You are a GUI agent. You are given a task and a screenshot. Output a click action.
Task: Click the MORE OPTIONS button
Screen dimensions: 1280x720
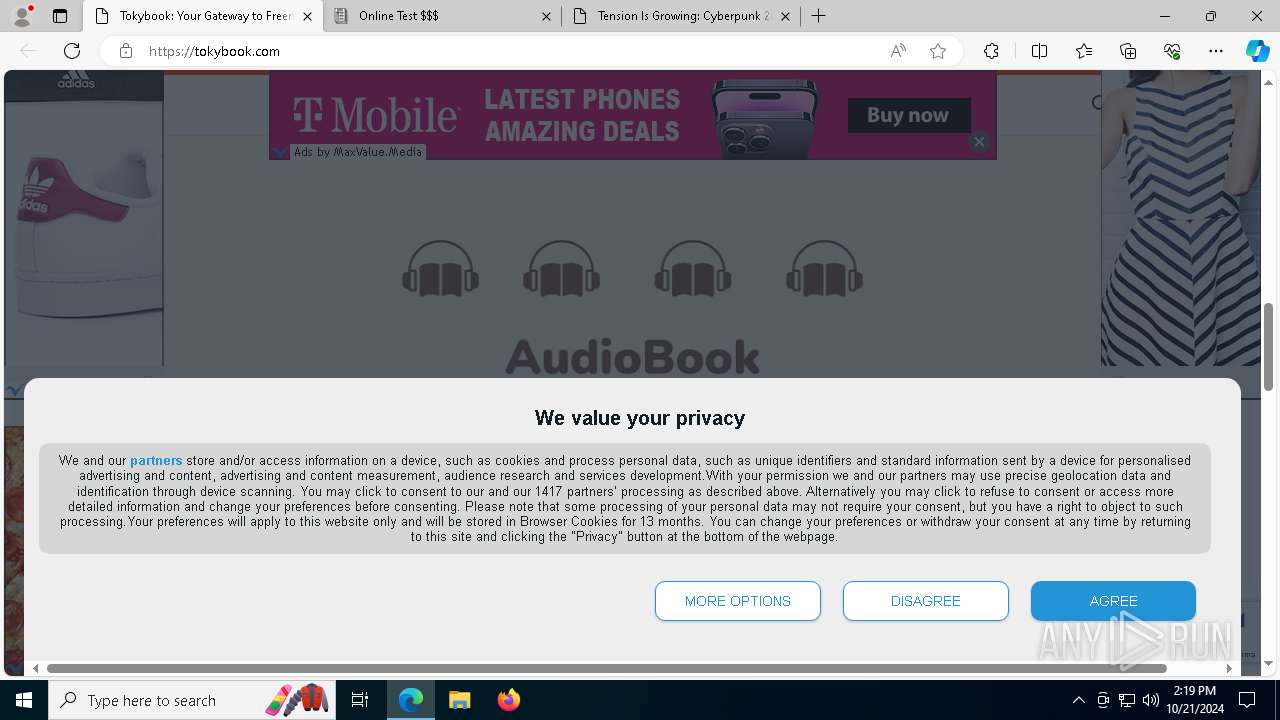tap(738, 601)
